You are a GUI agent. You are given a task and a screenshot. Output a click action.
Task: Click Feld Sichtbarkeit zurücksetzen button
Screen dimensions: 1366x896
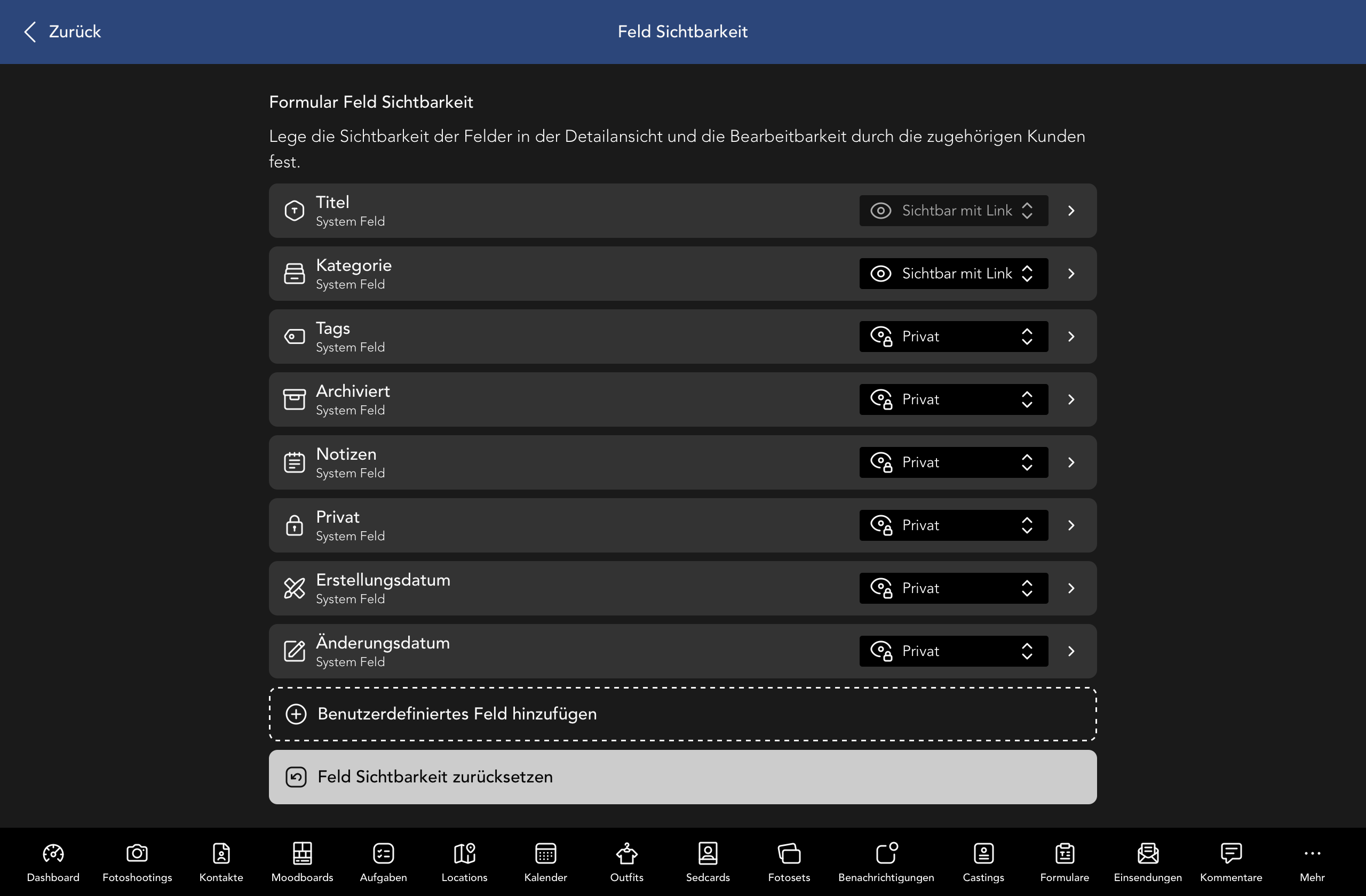[683, 777]
